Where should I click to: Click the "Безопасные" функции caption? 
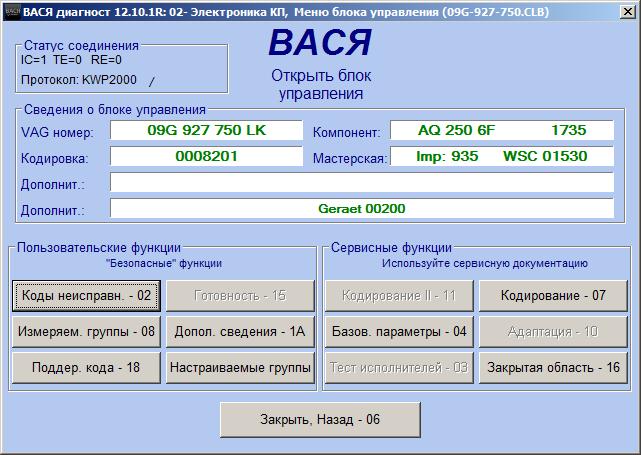click(164, 263)
